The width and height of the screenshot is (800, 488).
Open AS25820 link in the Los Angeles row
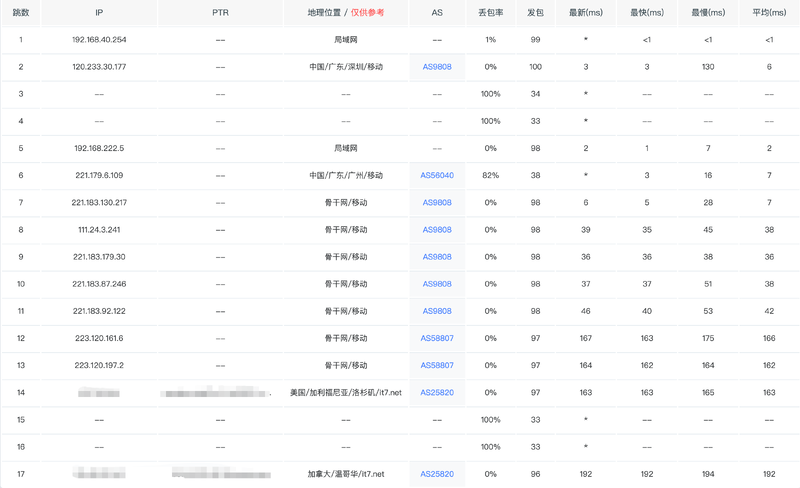coord(437,393)
